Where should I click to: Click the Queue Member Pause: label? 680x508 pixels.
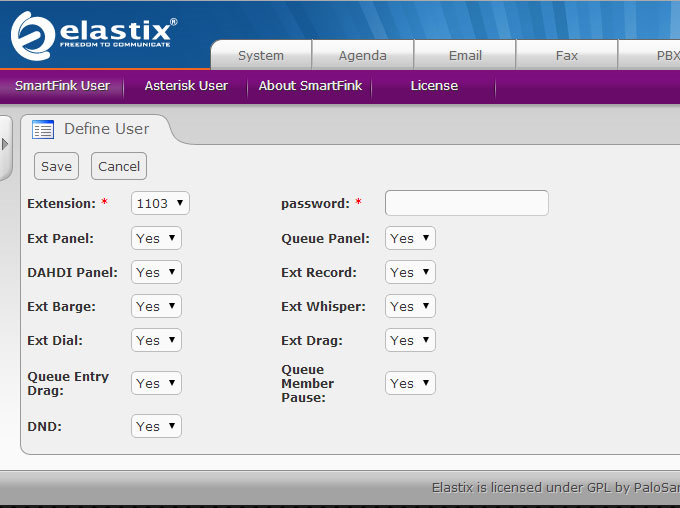point(307,383)
